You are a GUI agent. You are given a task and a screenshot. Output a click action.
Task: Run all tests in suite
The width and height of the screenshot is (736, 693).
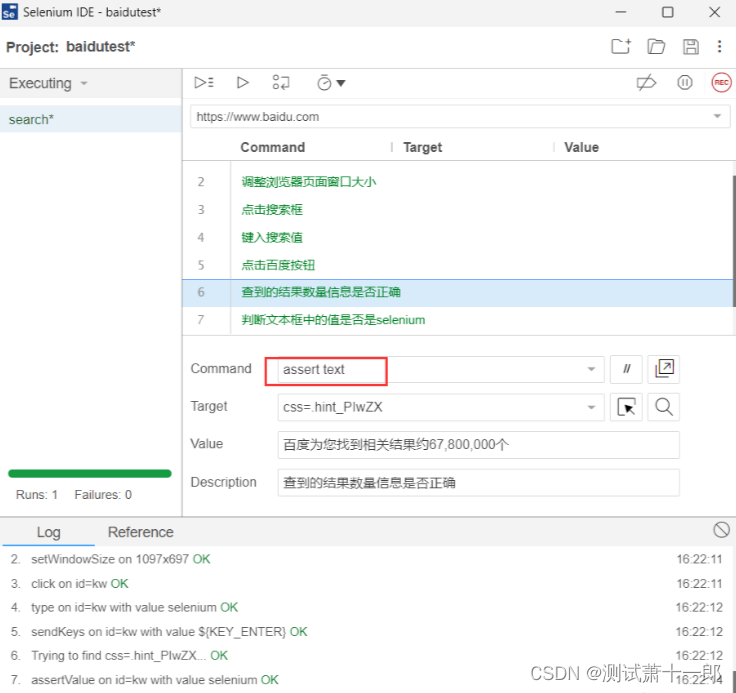pos(204,83)
